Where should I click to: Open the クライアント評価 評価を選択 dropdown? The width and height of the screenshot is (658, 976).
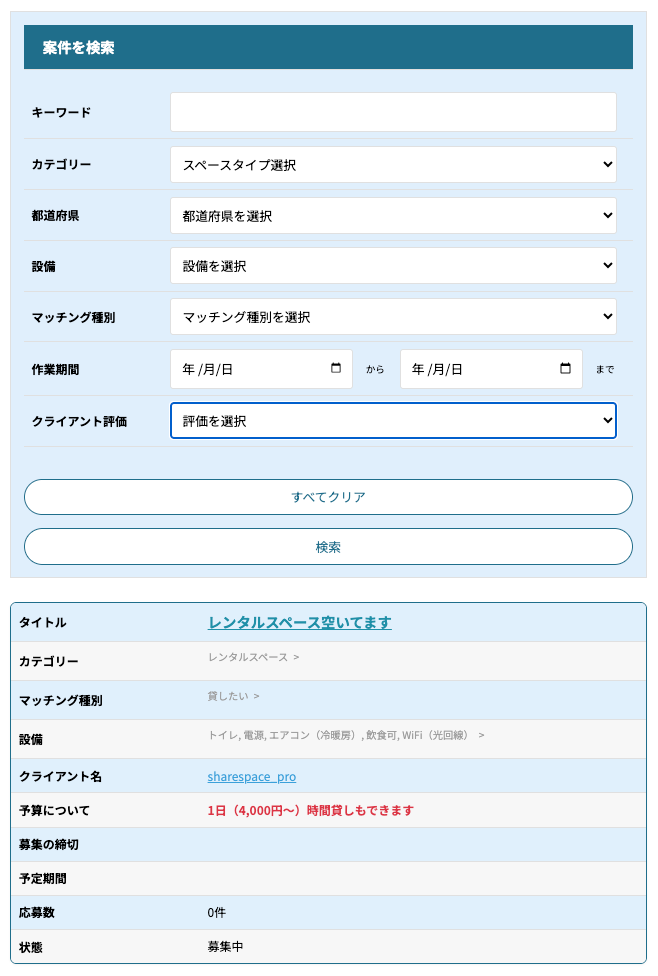(393, 421)
